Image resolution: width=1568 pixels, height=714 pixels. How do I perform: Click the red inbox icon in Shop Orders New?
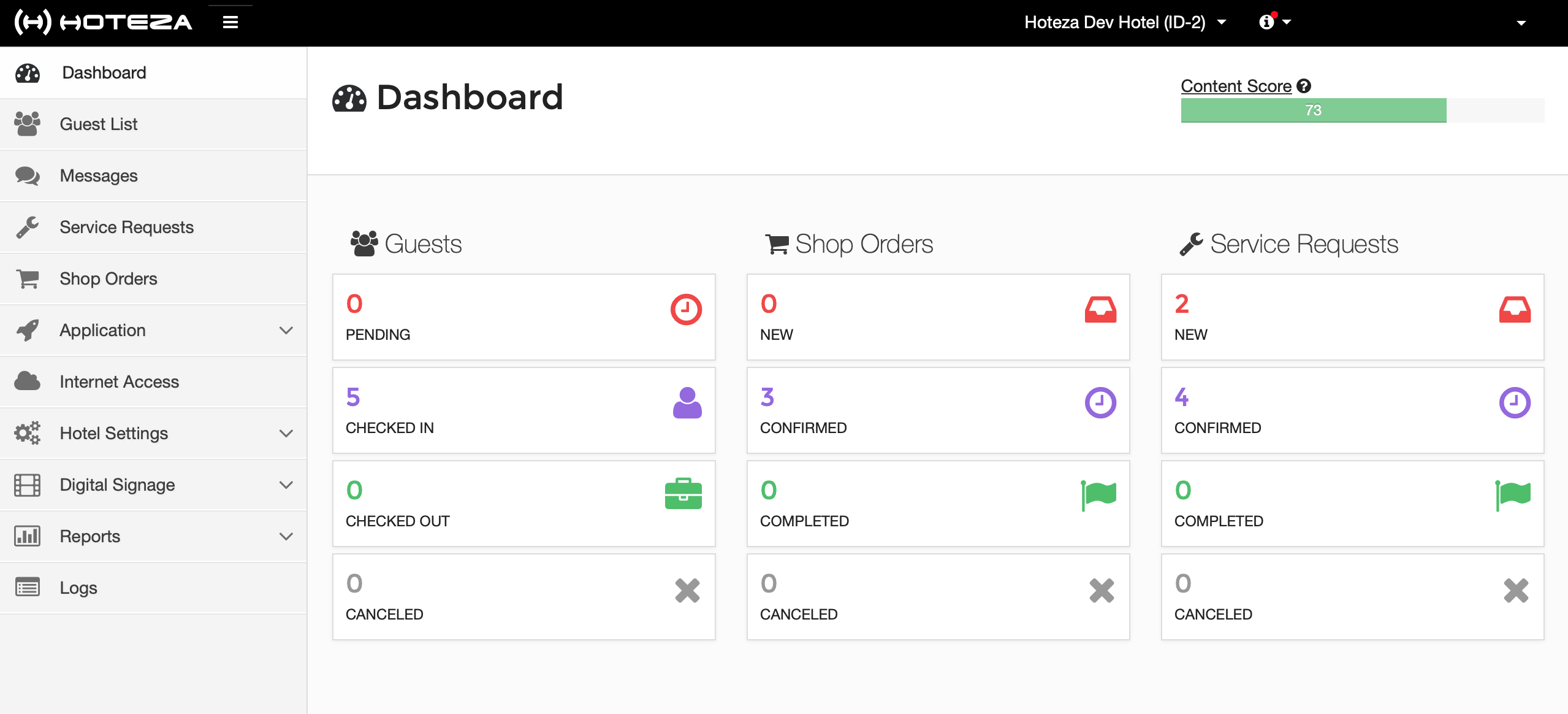click(x=1100, y=310)
